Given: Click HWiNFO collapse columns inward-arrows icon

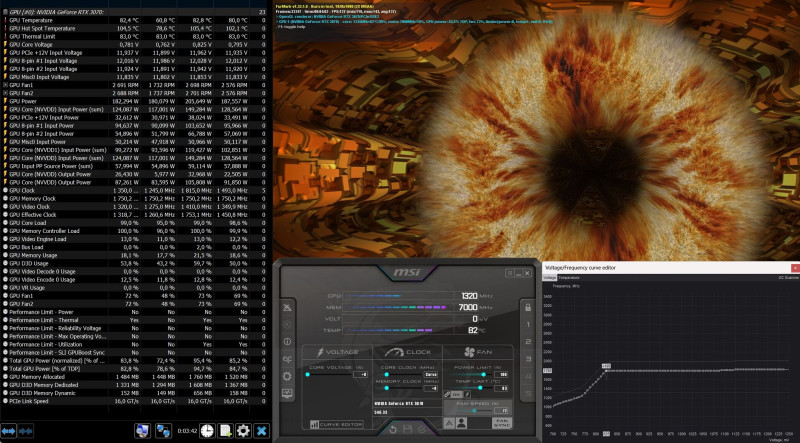Looking at the screenshot, I should pyautogui.click(x=26, y=431).
